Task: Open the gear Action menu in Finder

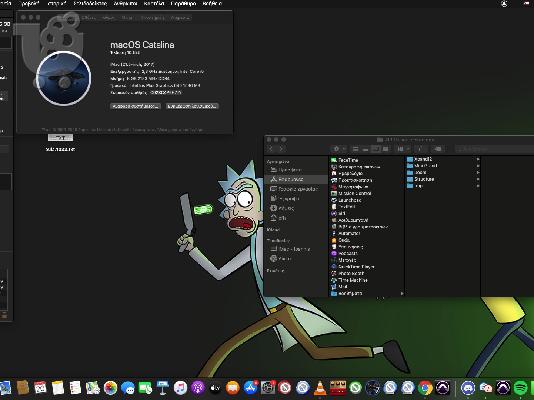Action: pyautogui.click(x=338, y=149)
